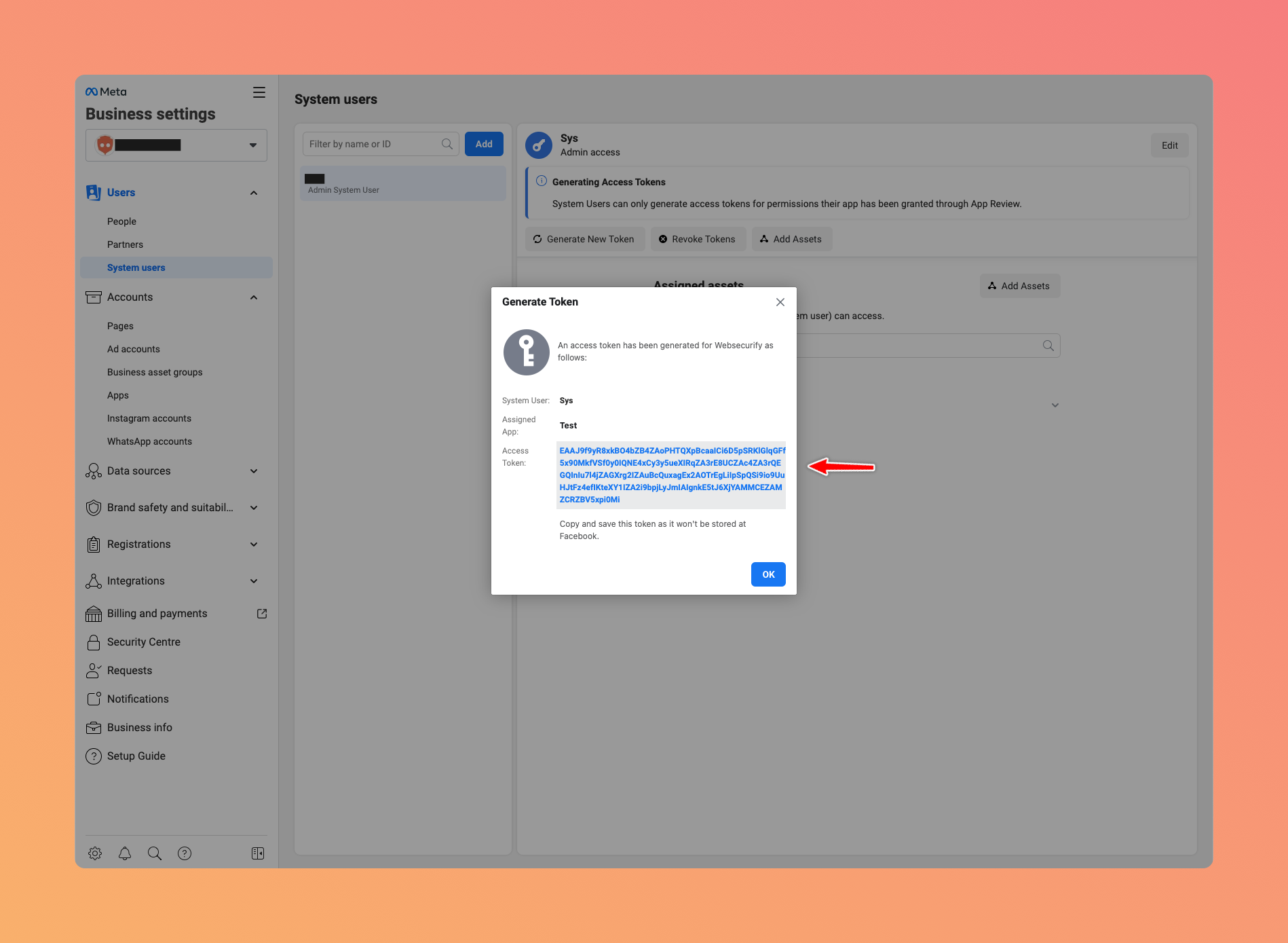Select Security Centre in sidebar
Image resolution: width=1288 pixels, height=943 pixels.
[143, 642]
